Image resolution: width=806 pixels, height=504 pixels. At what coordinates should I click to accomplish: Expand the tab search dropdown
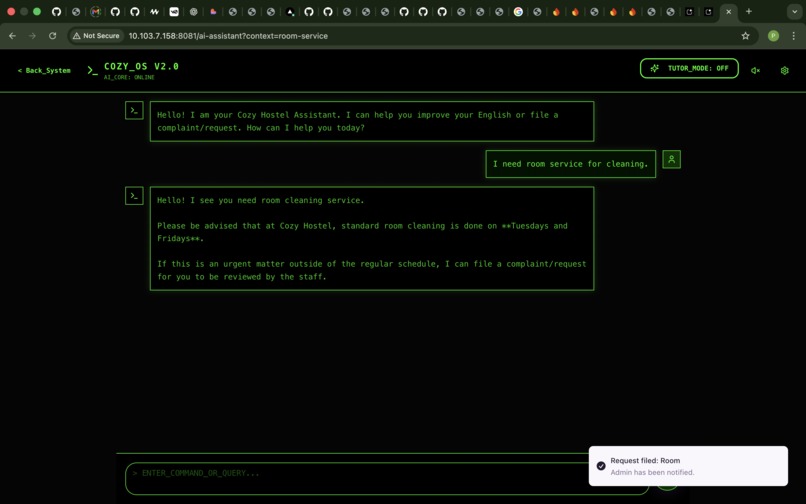coord(795,11)
